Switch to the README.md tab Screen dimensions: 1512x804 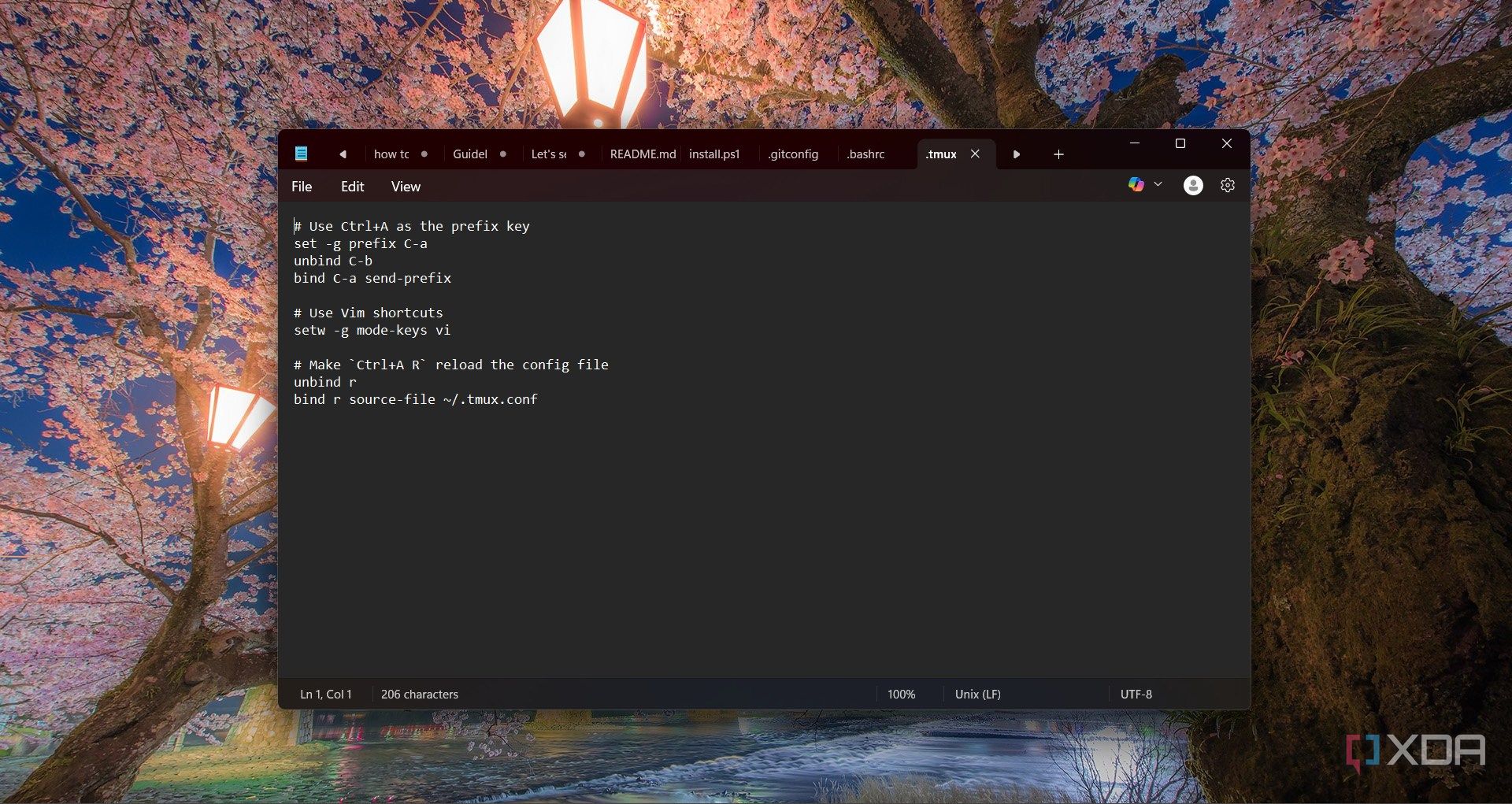coord(642,154)
